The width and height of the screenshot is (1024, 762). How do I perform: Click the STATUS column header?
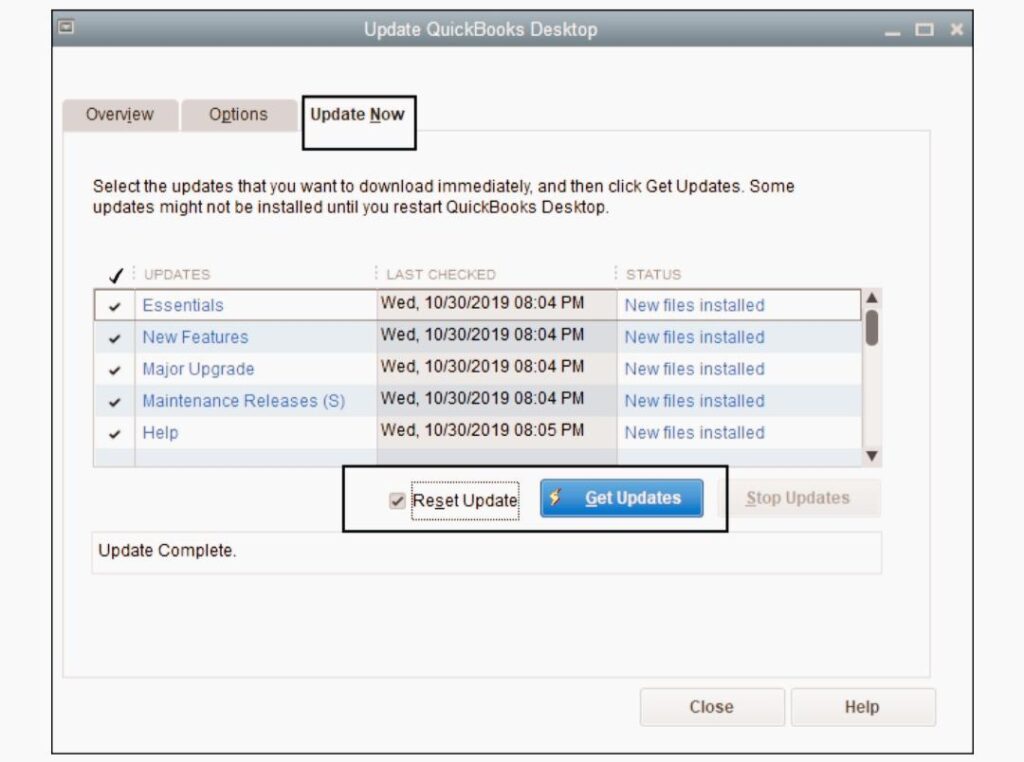(x=653, y=274)
